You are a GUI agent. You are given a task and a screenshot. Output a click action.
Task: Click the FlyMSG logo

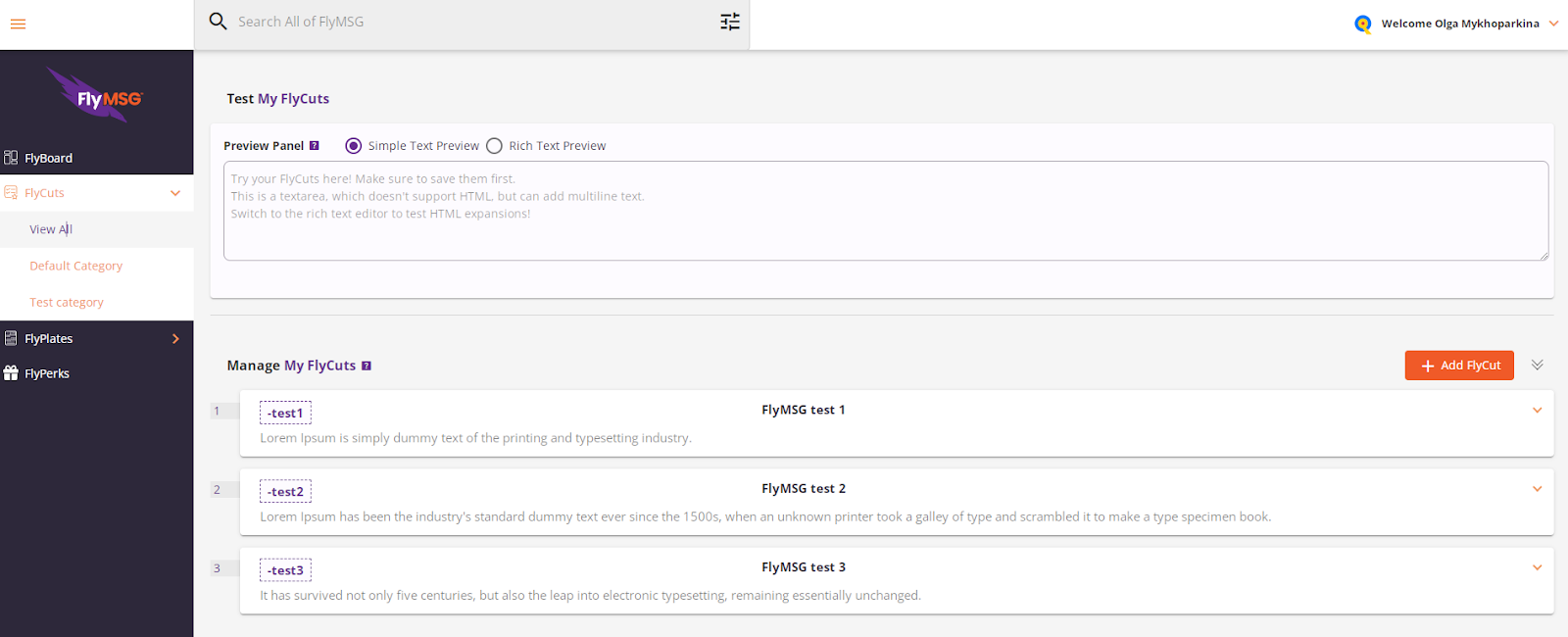coord(96,95)
